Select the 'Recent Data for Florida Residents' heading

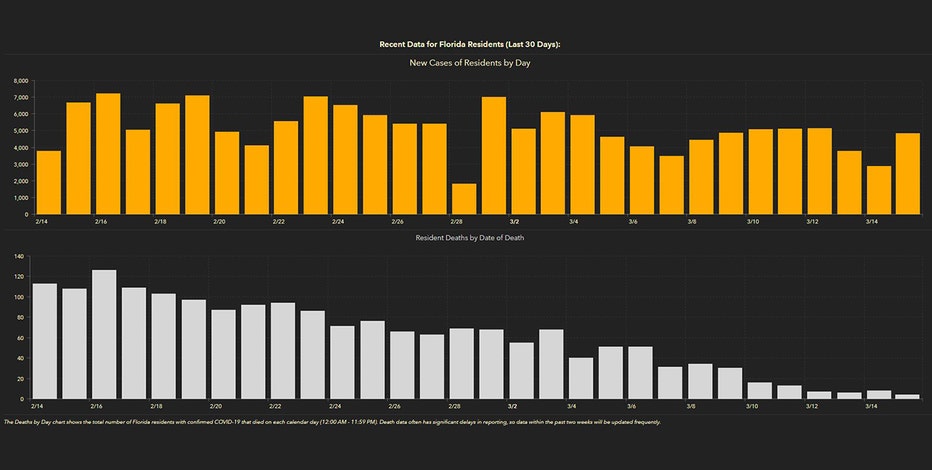(476, 45)
